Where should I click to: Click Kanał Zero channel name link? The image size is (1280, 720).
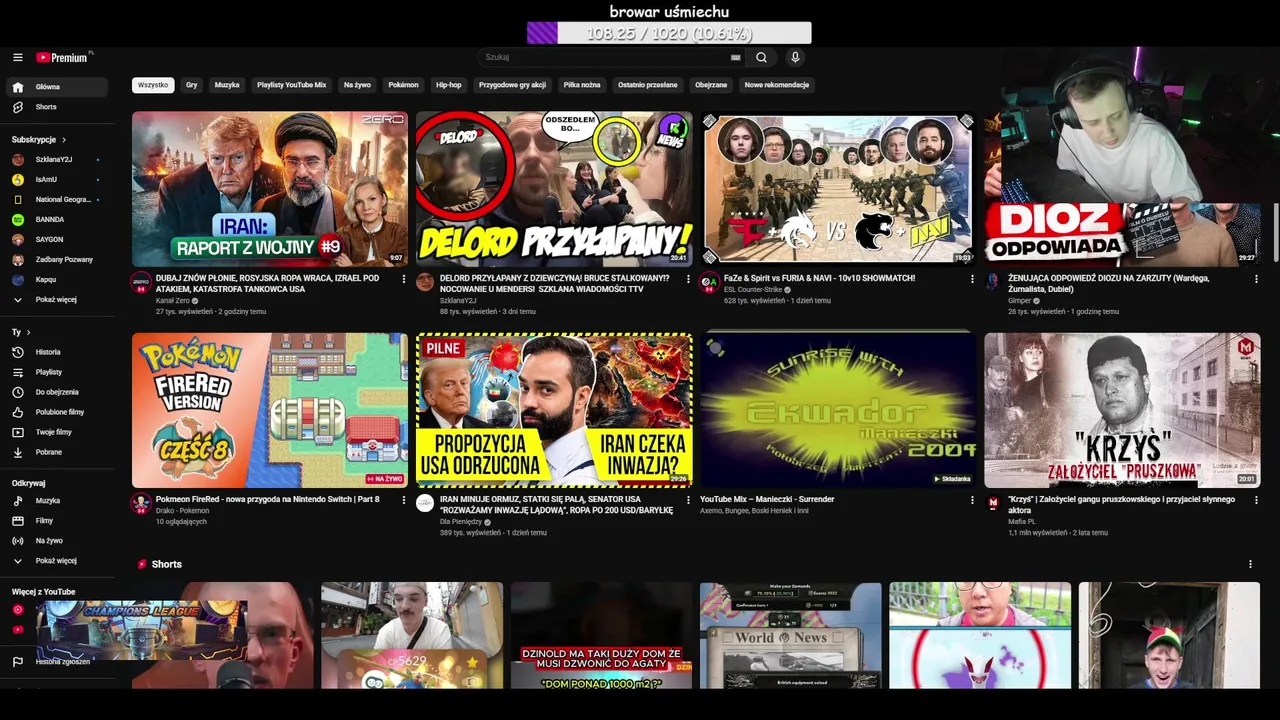173,300
